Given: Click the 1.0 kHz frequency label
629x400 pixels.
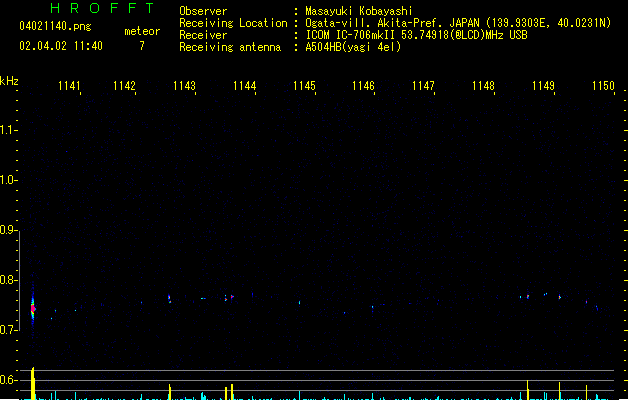Looking at the screenshot, I should (x=7, y=180).
